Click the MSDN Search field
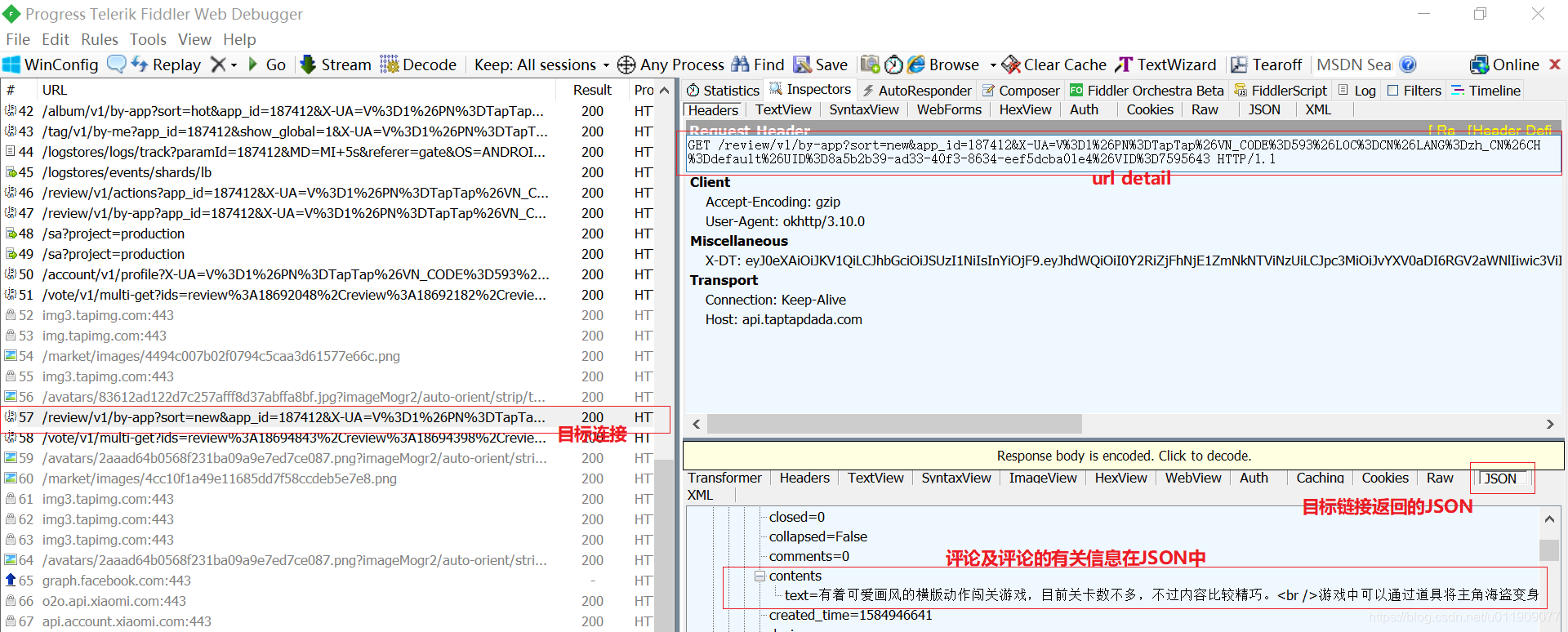 (x=1354, y=65)
